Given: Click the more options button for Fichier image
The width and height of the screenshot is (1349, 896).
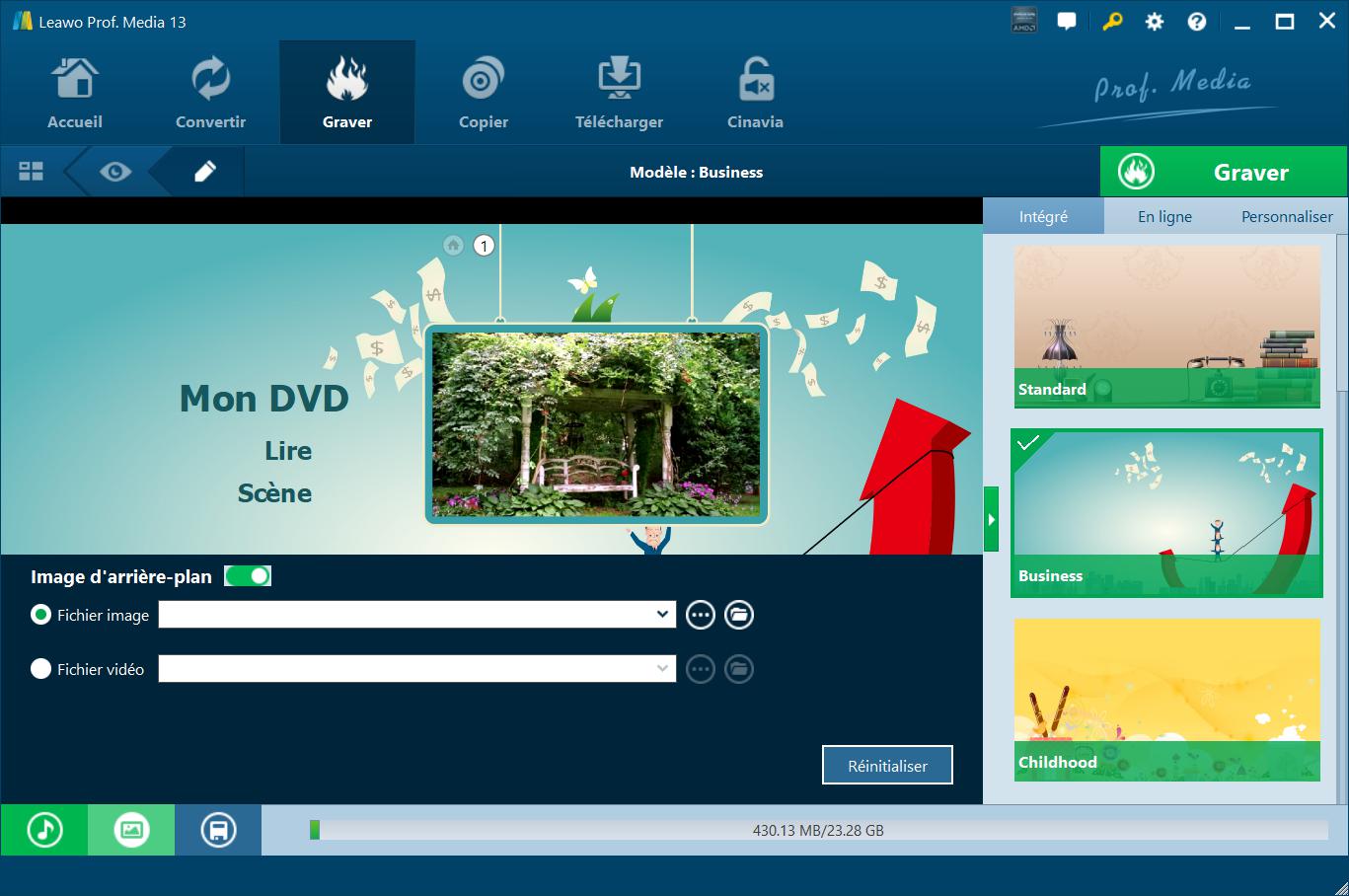Looking at the screenshot, I should [700, 615].
